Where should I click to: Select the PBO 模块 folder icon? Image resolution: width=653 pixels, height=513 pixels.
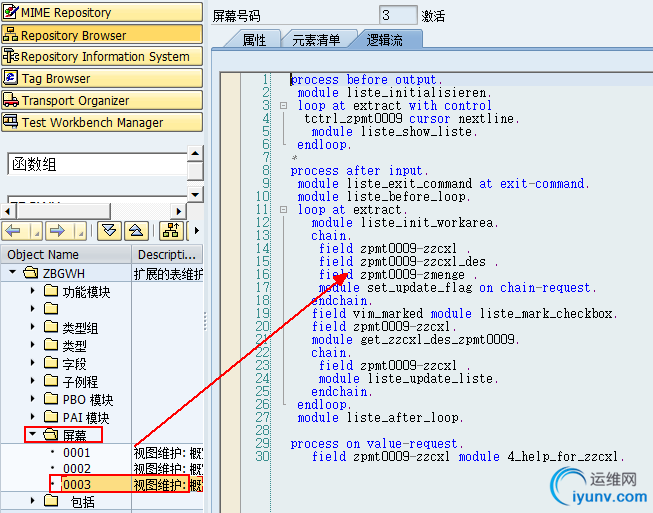(51, 398)
